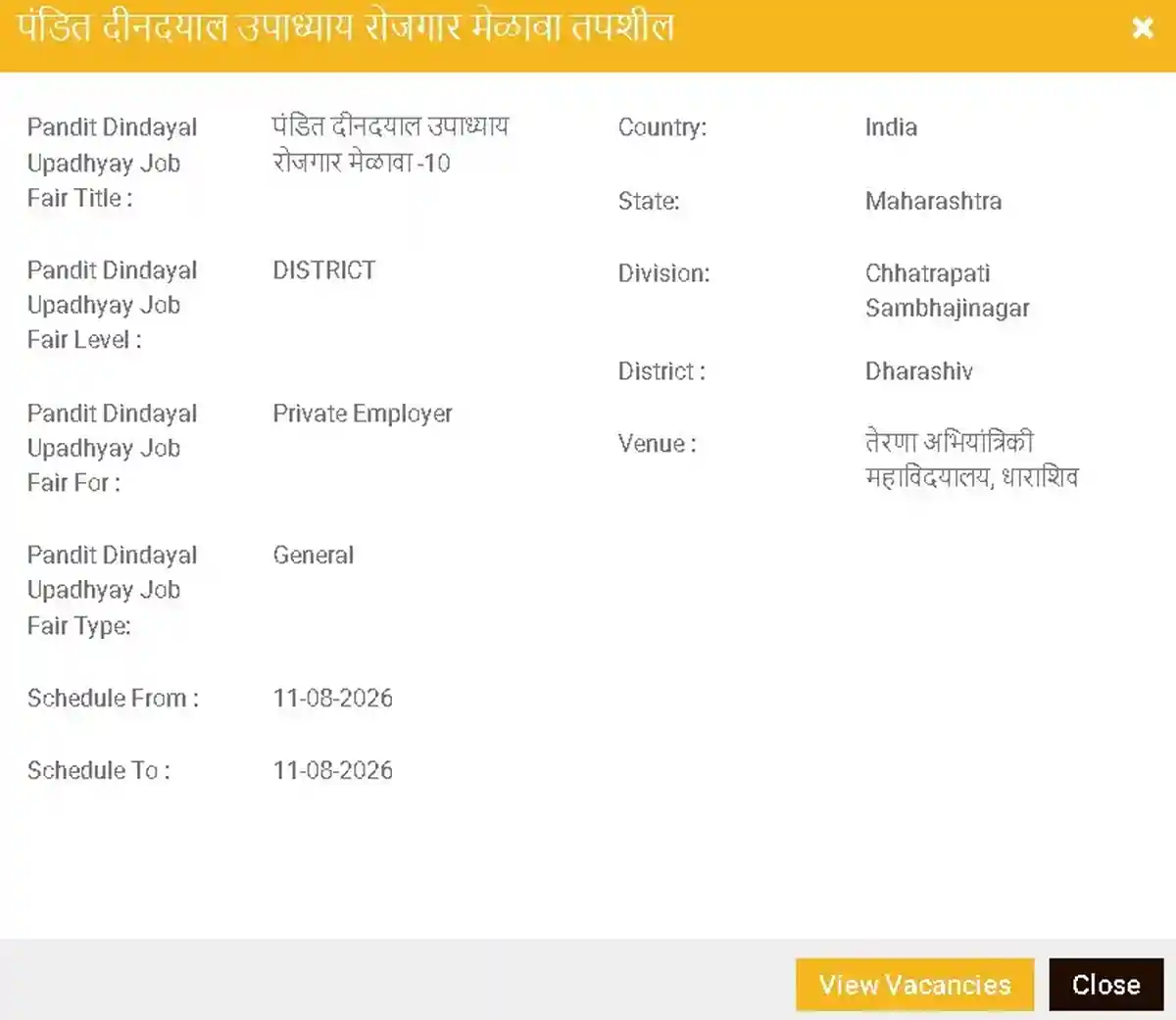Close the dialog with the X icon
The width and height of the screenshot is (1176, 1020).
point(1142,27)
